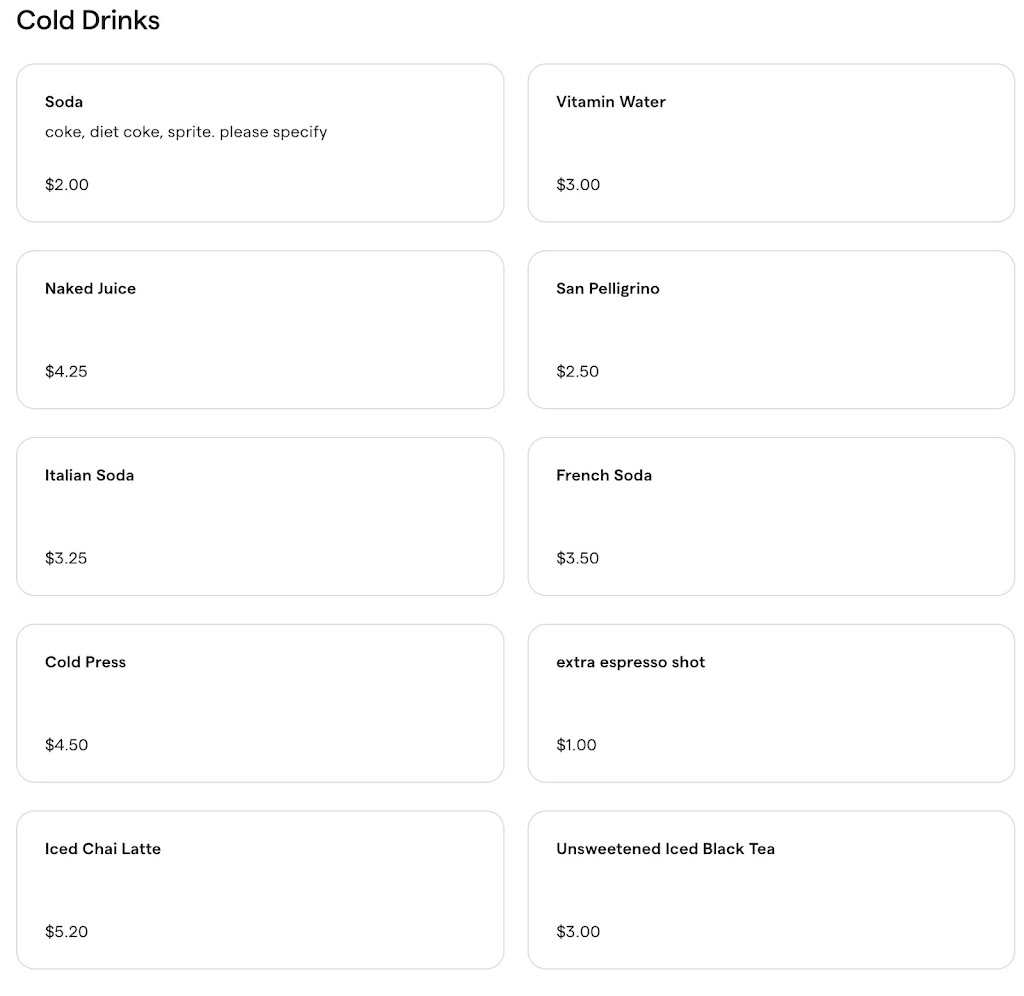Click the soda flavors description text
Image resolution: width=1024 pixels, height=996 pixels.
186,132
